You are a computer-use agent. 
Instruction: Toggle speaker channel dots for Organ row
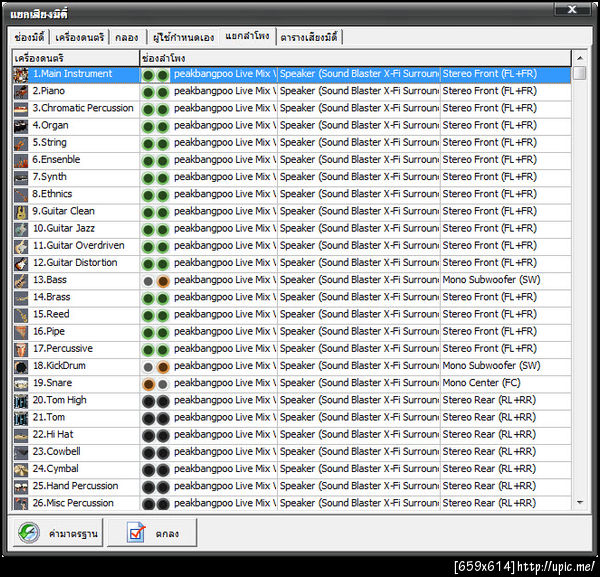[155, 127]
